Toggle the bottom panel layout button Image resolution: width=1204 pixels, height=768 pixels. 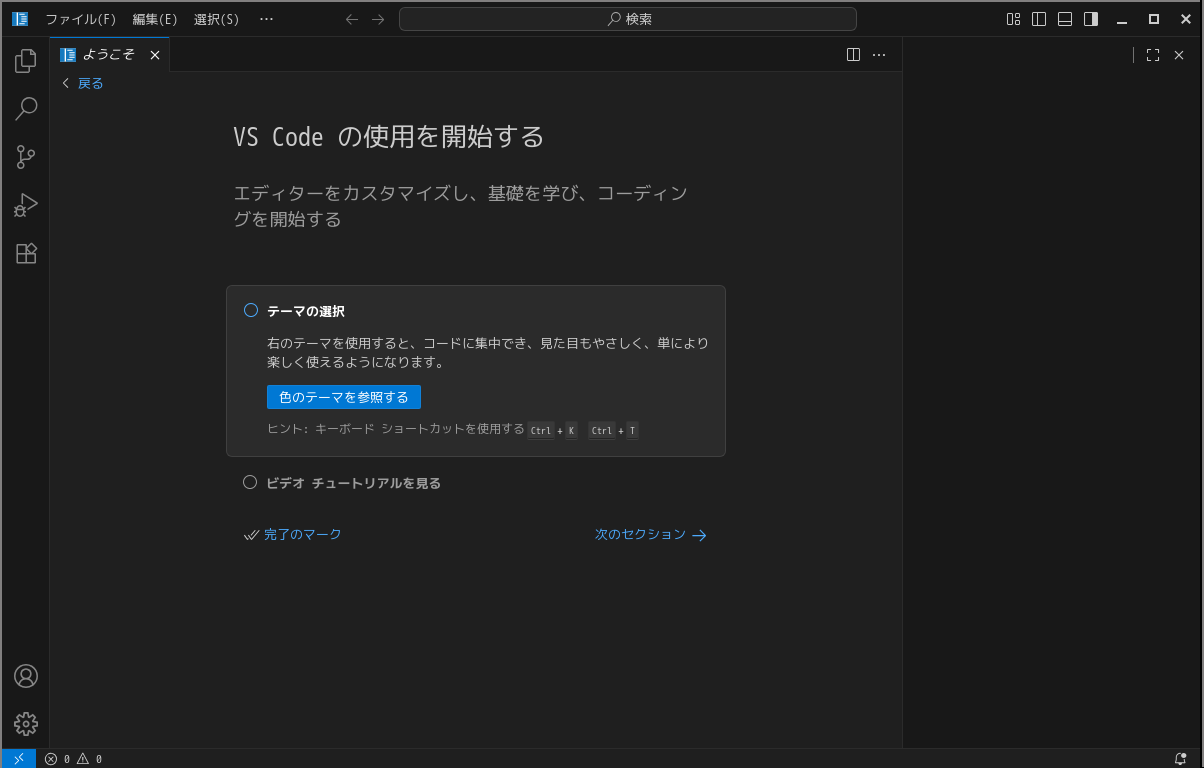[x=1065, y=19]
